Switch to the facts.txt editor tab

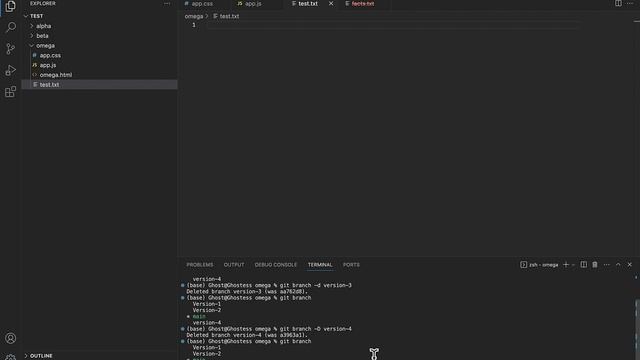[362, 4]
